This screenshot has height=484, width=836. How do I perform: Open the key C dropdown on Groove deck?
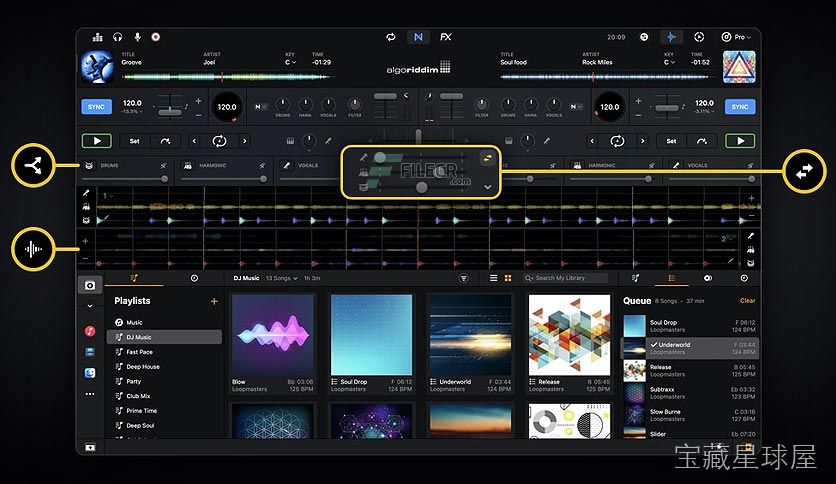290,62
